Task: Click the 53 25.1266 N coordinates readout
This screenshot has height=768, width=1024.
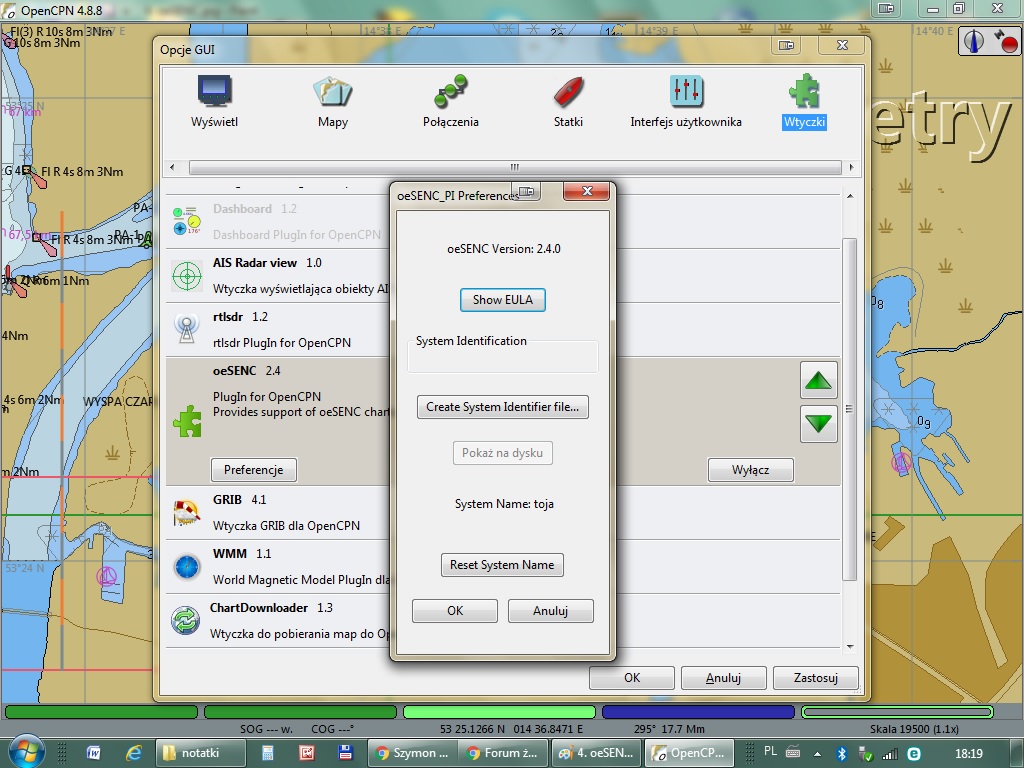Action: pyautogui.click(x=511, y=729)
